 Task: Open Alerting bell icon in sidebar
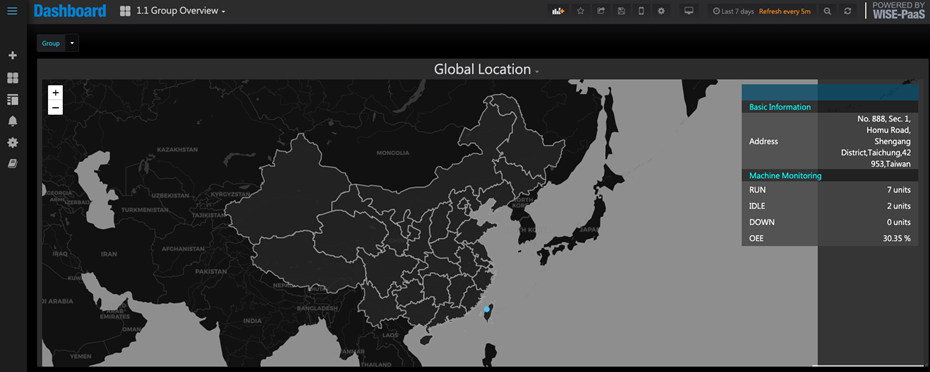pos(12,120)
